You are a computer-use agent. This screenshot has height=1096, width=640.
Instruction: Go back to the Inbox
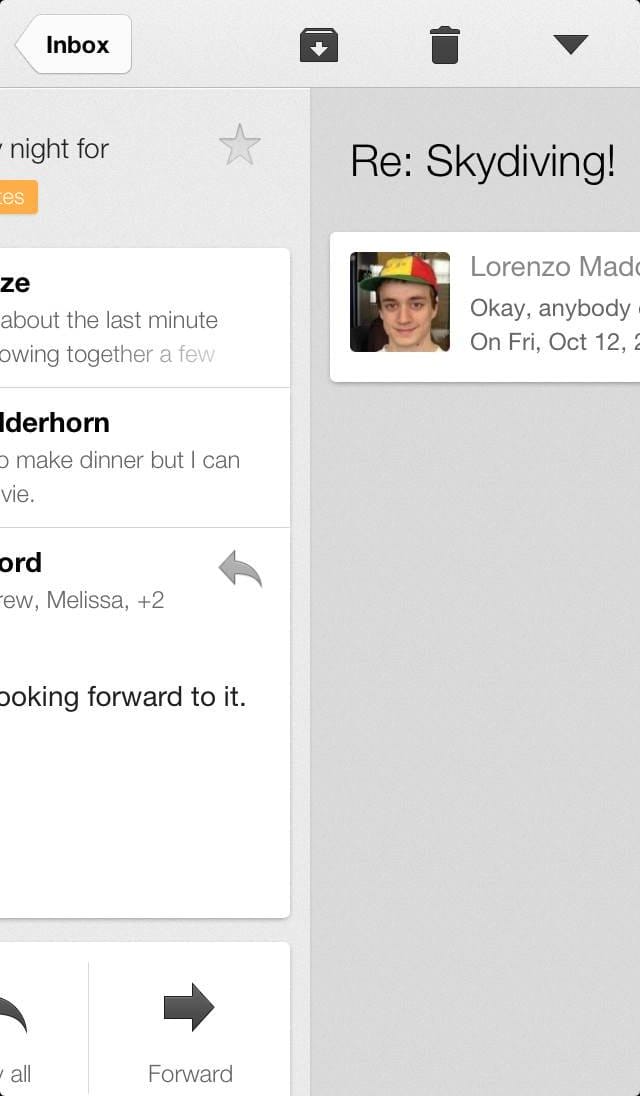coord(74,45)
